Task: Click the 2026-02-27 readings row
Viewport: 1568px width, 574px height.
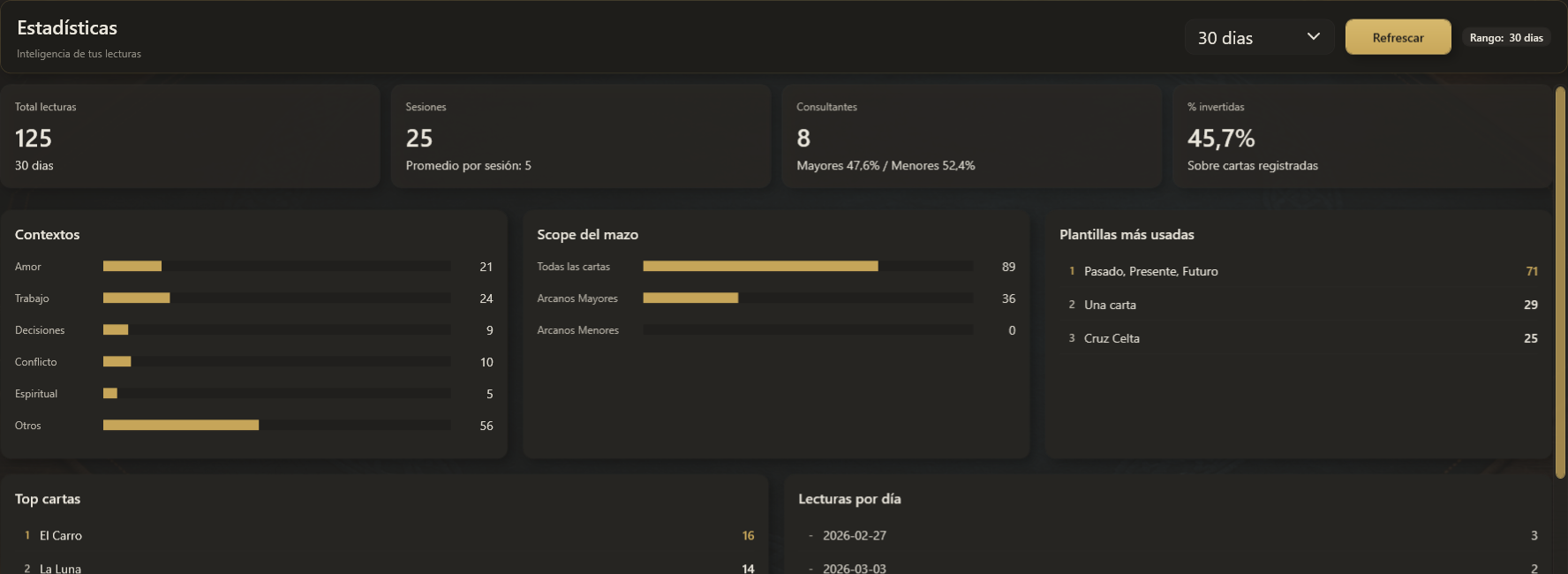Action: tap(1168, 535)
